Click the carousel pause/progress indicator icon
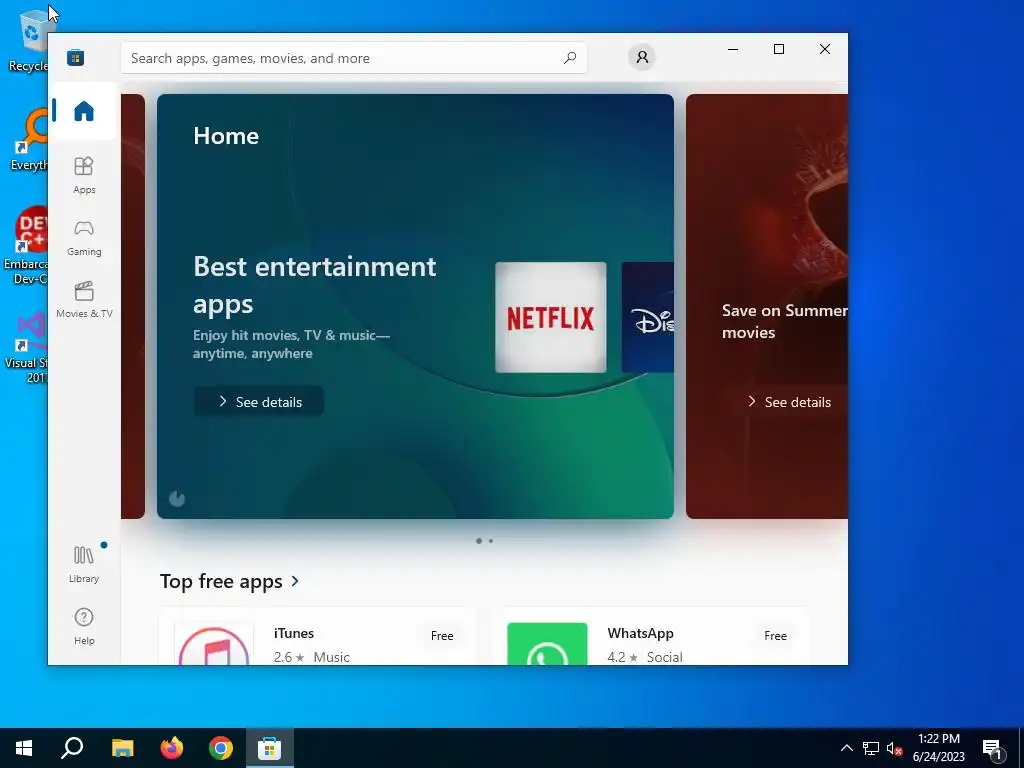The image size is (1024, 768). coord(177,499)
